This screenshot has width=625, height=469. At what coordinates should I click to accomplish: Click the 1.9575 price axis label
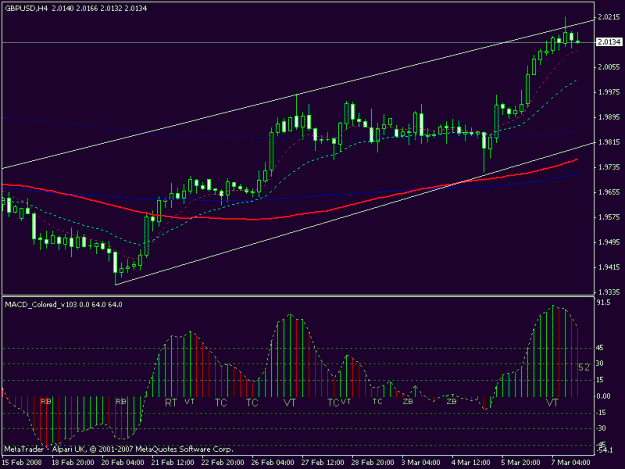(609, 217)
